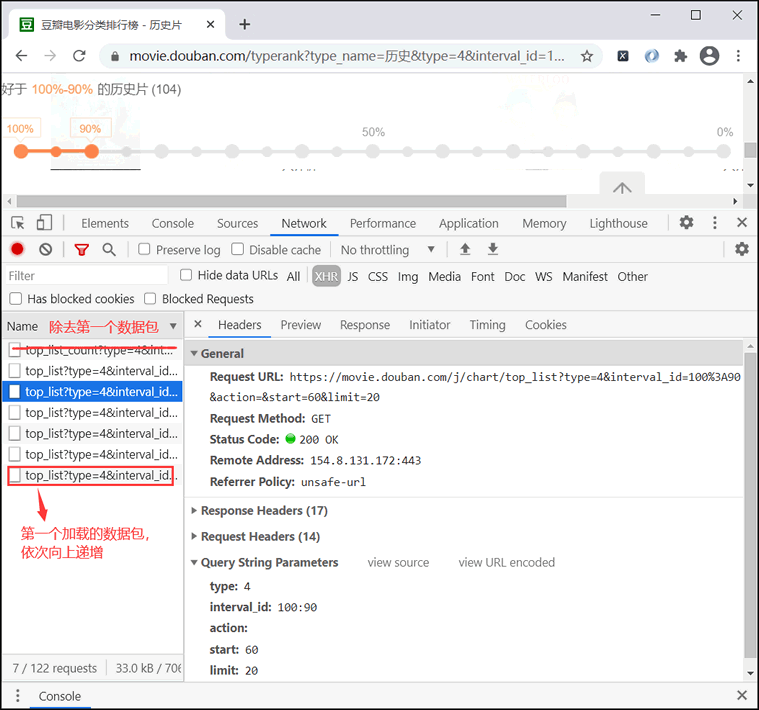
Task: Enable Preserve log checkbox
Action: point(144,249)
